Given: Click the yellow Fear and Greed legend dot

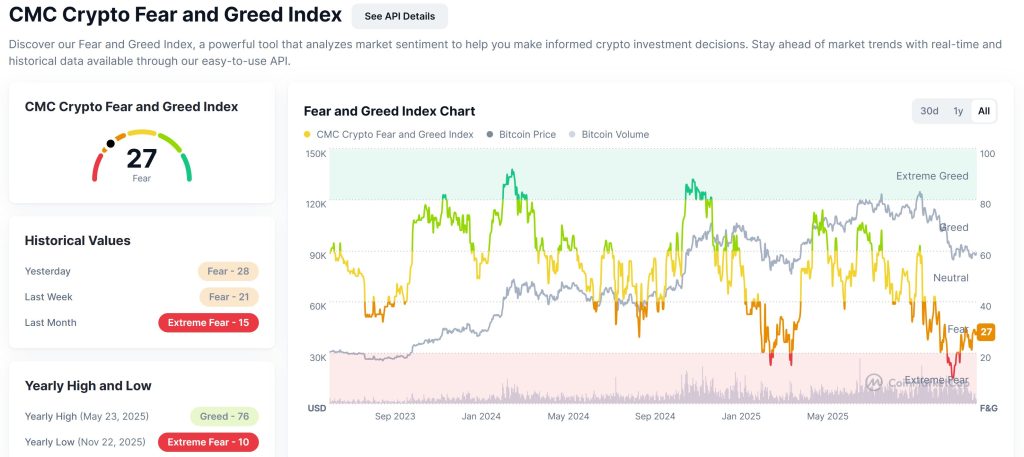Looking at the screenshot, I should click(x=307, y=134).
